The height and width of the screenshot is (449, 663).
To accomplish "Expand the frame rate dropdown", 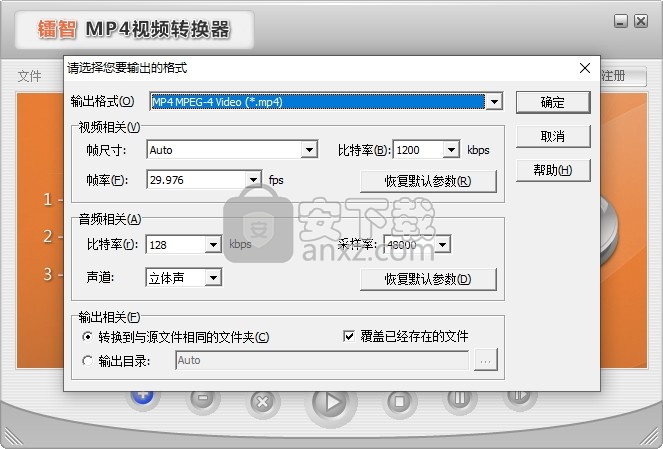I will 253,180.
